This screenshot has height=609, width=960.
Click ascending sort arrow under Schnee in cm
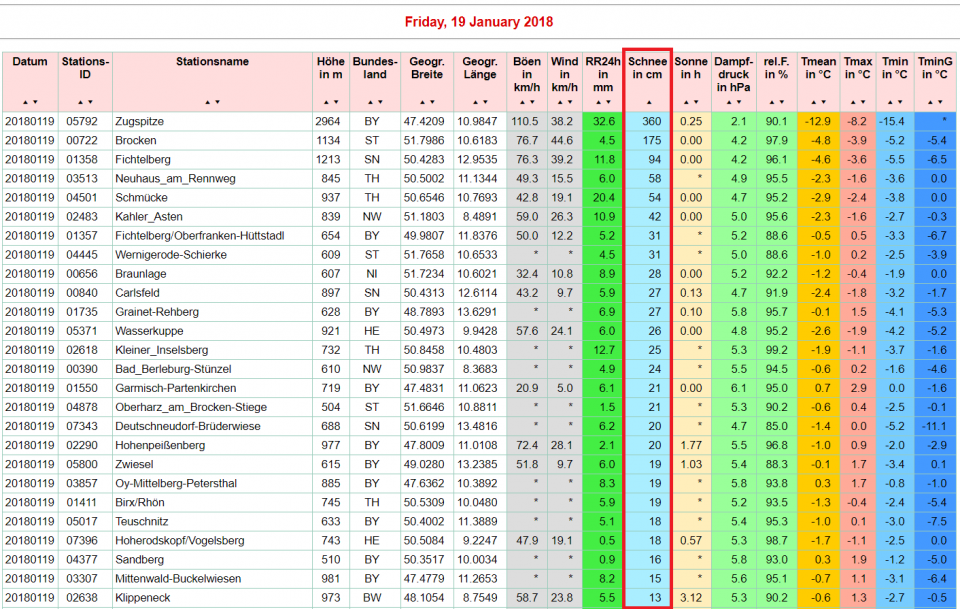coord(648,102)
